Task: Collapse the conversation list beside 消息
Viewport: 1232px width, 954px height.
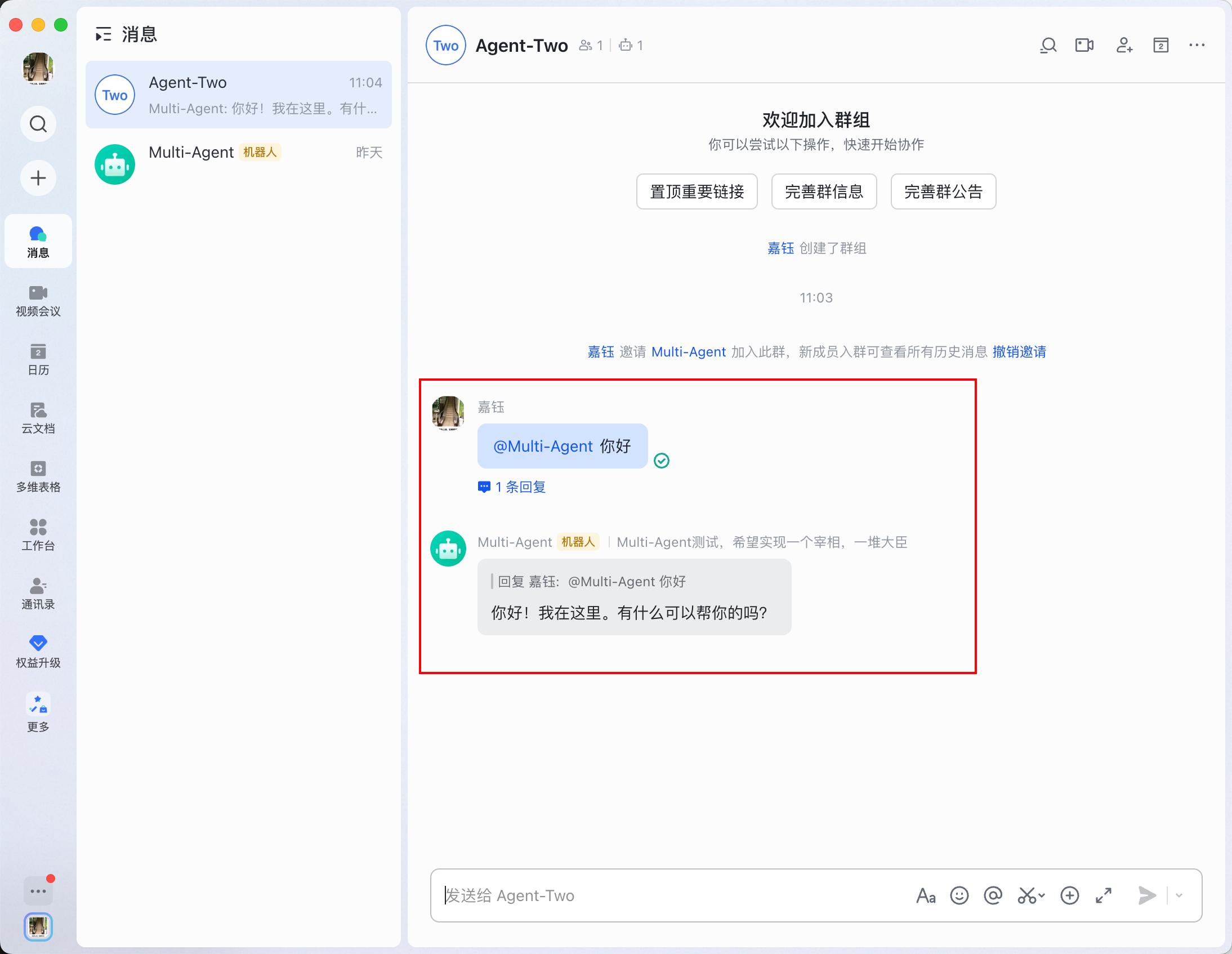Action: (103, 34)
